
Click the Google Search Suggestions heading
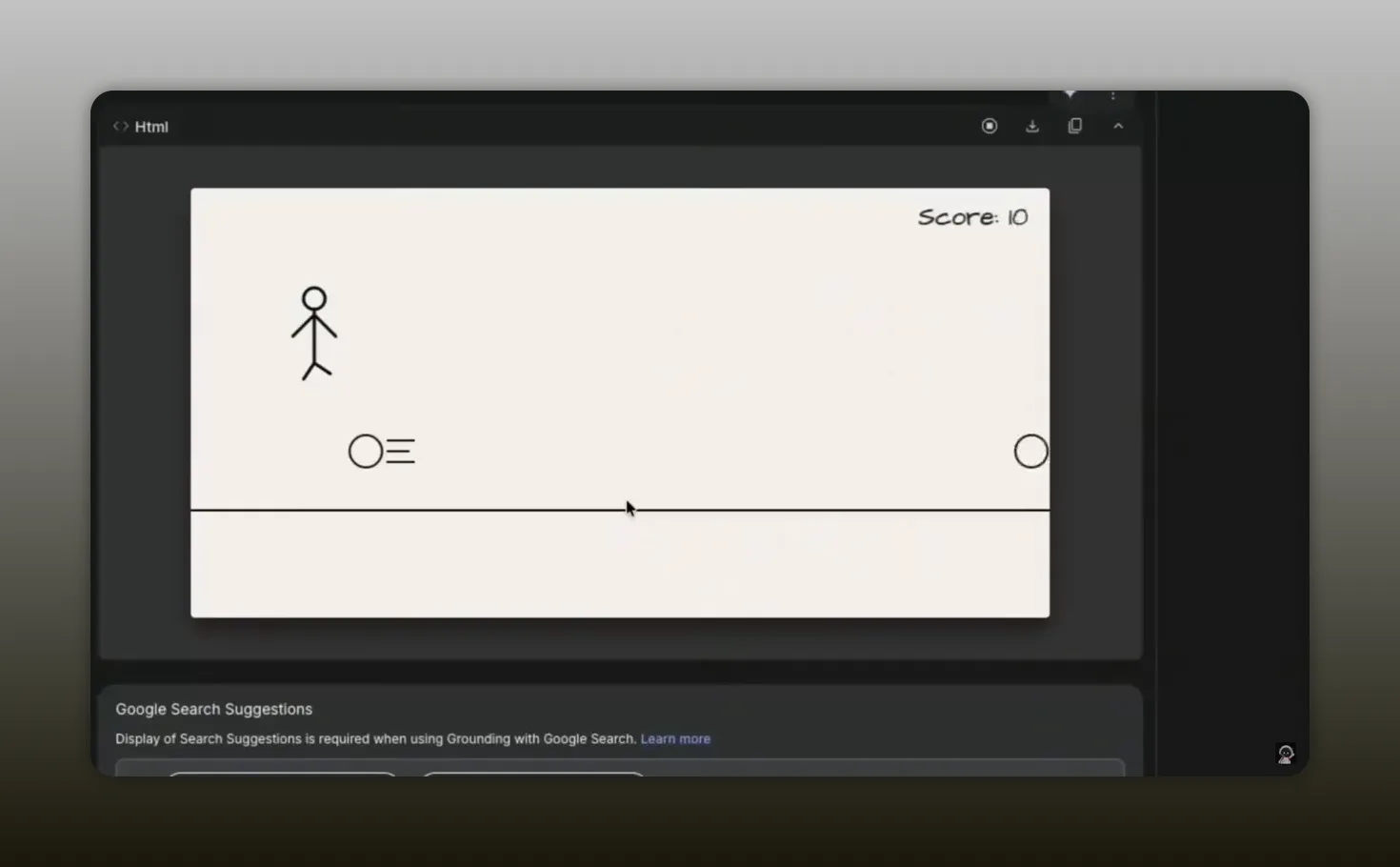[x=213, y=709]
